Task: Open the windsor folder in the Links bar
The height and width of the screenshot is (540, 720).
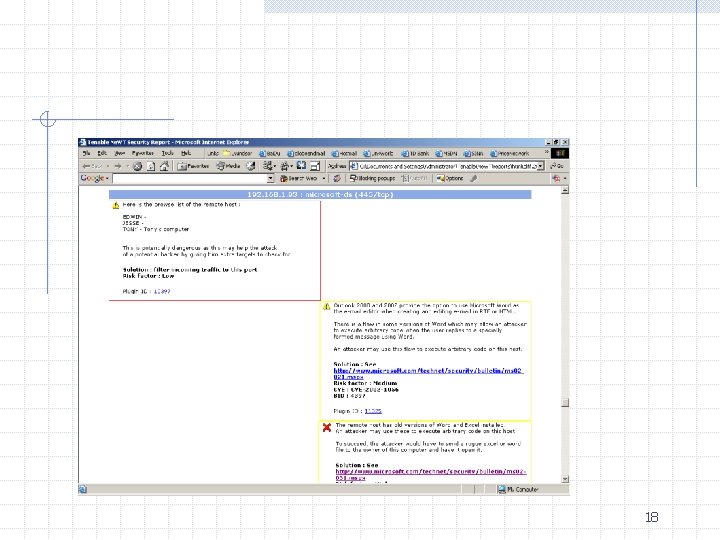Action: pos(237,153)
